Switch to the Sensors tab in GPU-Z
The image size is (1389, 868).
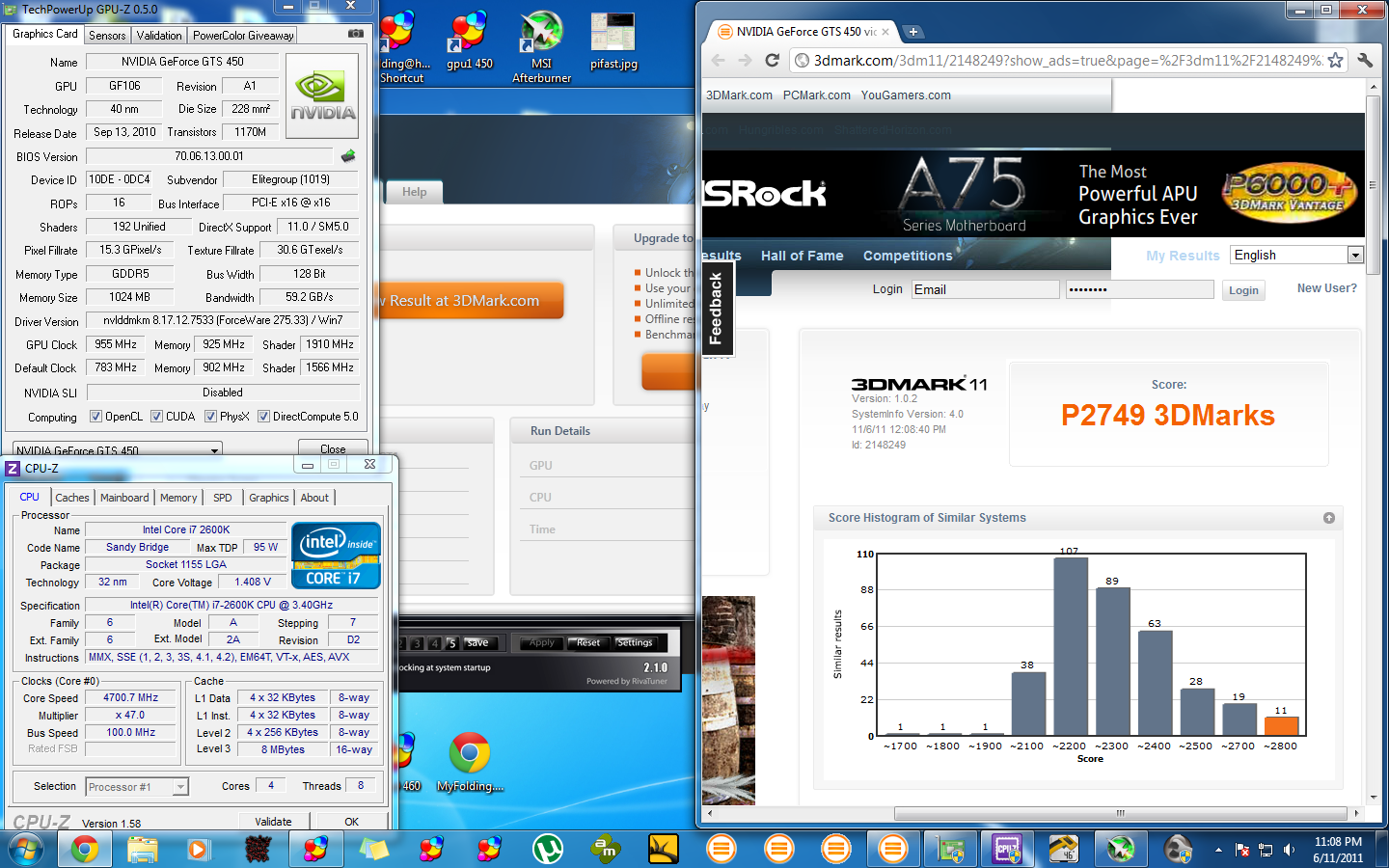(107, 35)
